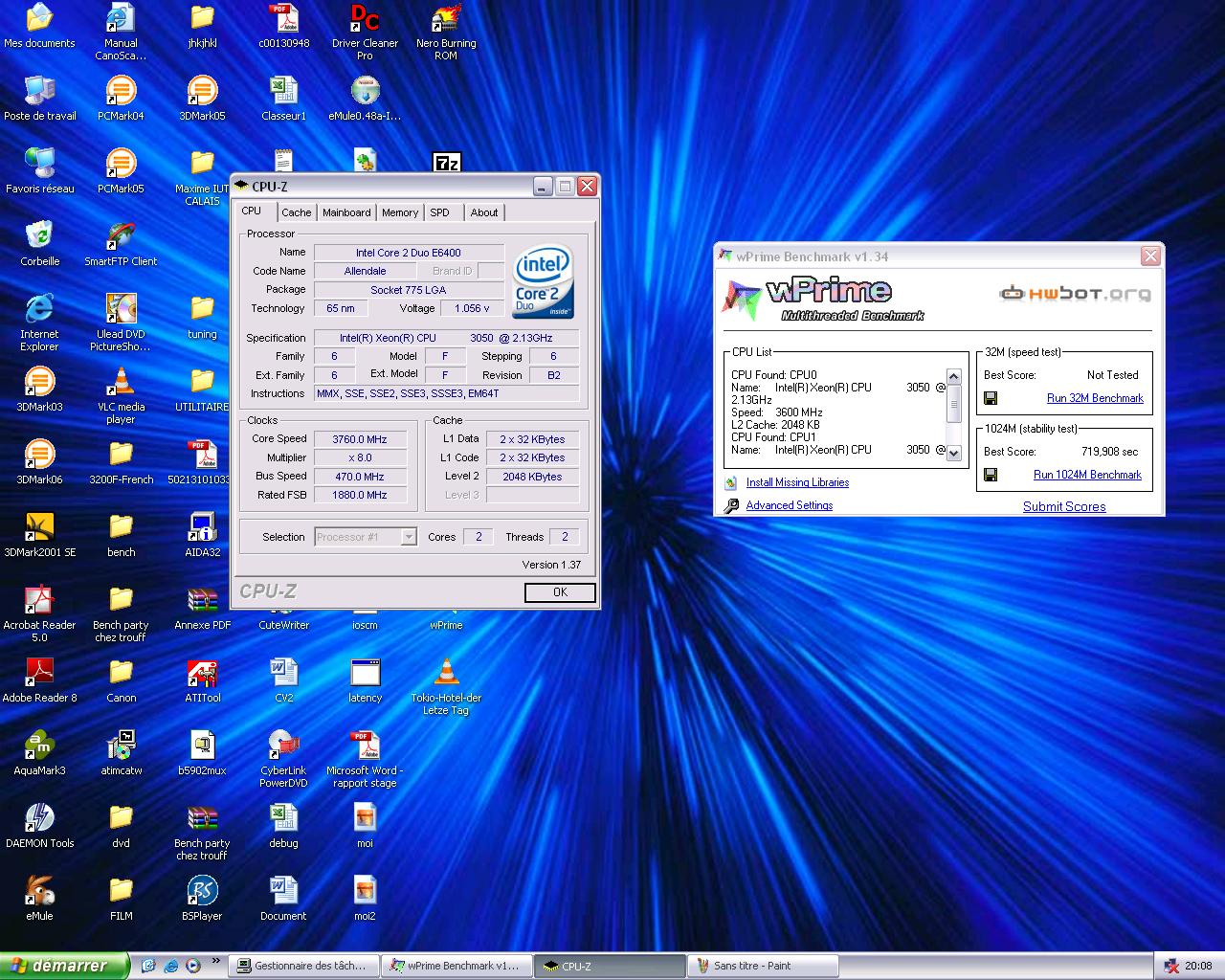The height and width of the screenshot is (980, 1225).
Task: Select the Corbeille recycle bin icon
Action: (39, 244)
